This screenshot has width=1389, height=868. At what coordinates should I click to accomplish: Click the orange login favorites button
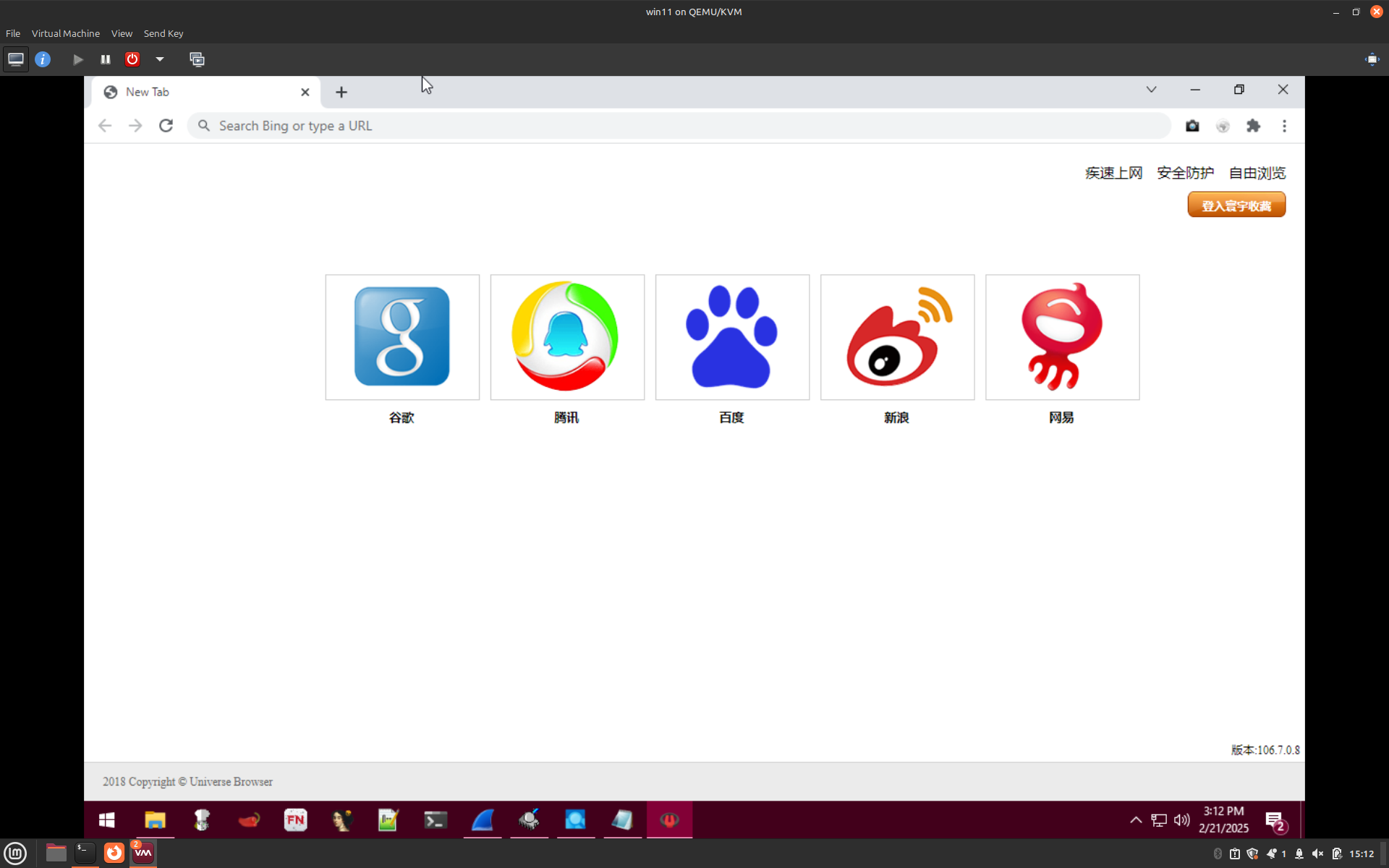pyautogui.click(x=1236, y=205)
